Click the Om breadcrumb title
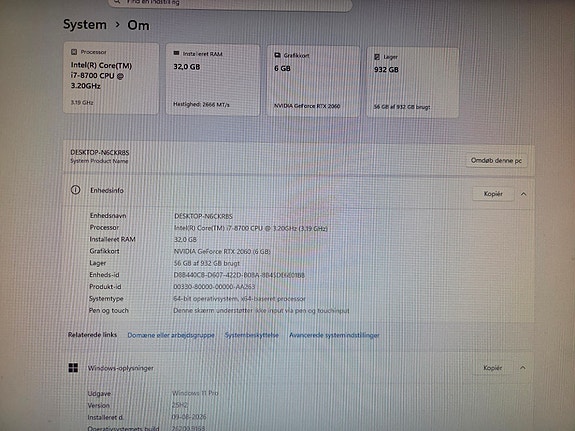Image resolution: width=575 pixels, height=431 pixels. tap(139, 25)
